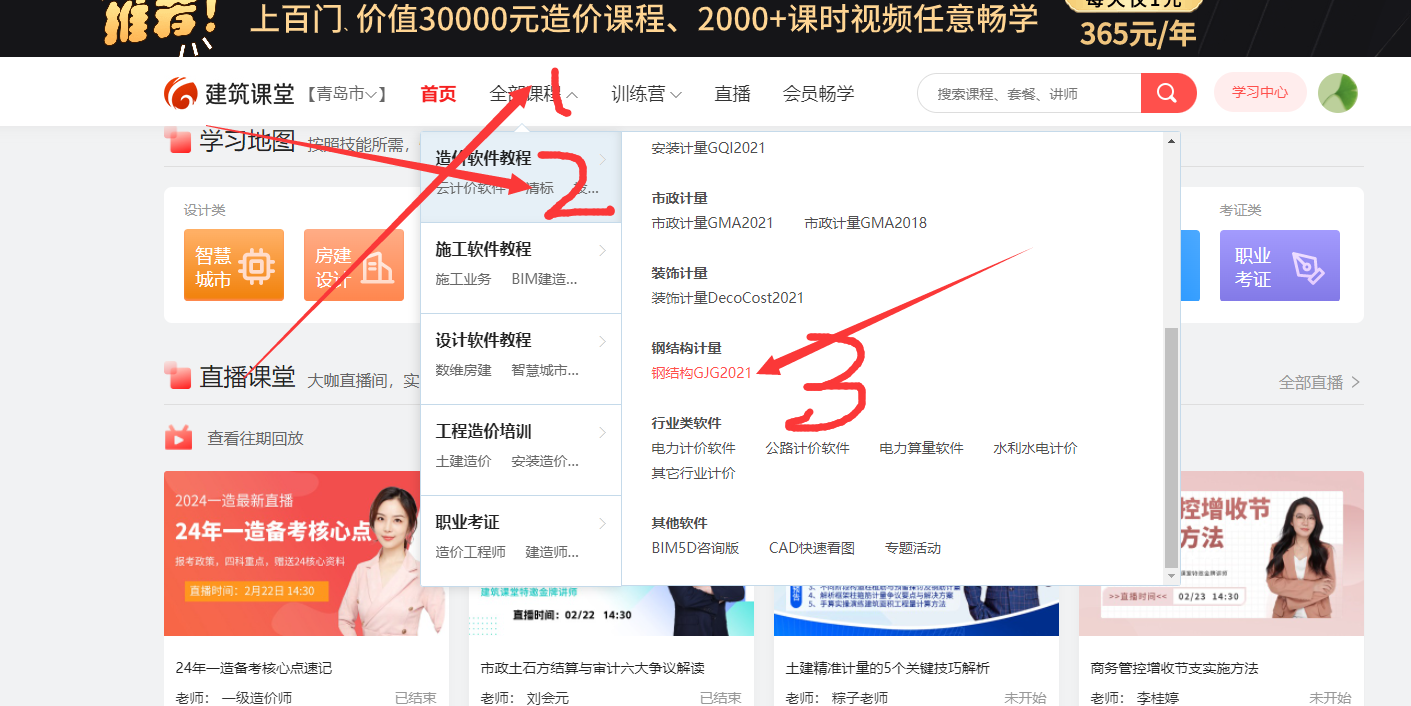Open 会员畅学 navigation item
Screen dimensions: 1411x706
click(x=818, y=94)
